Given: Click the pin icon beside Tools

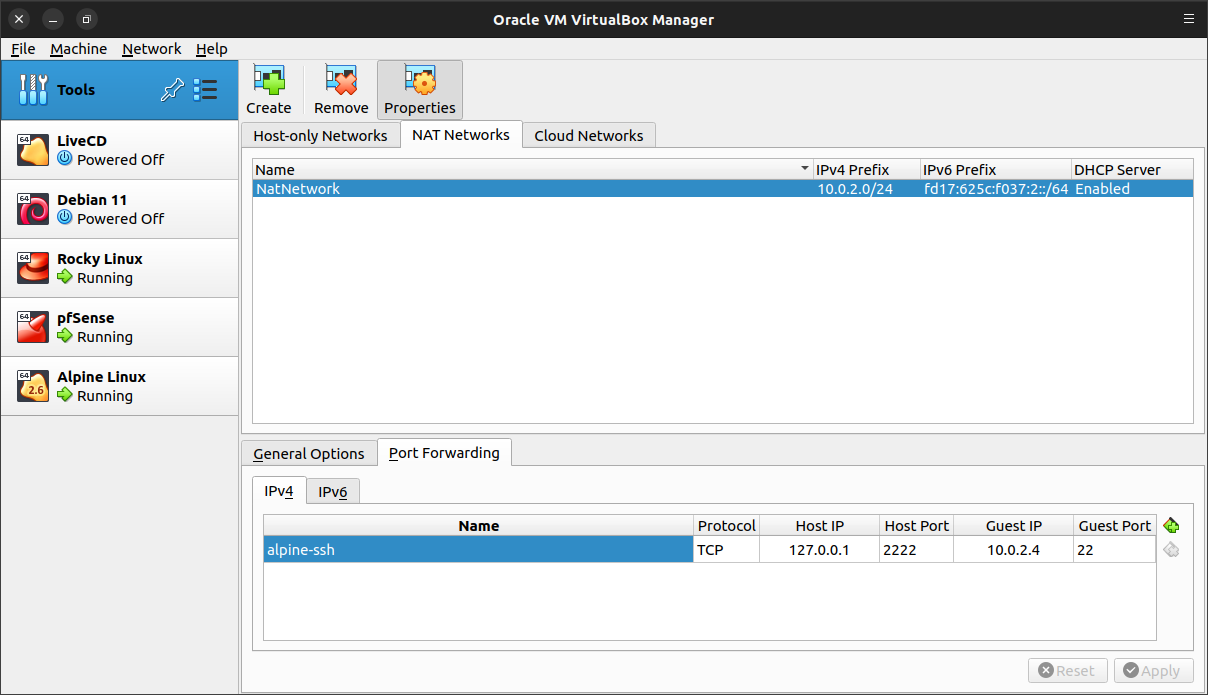Looking at the screenshot, I should (172, 90).
